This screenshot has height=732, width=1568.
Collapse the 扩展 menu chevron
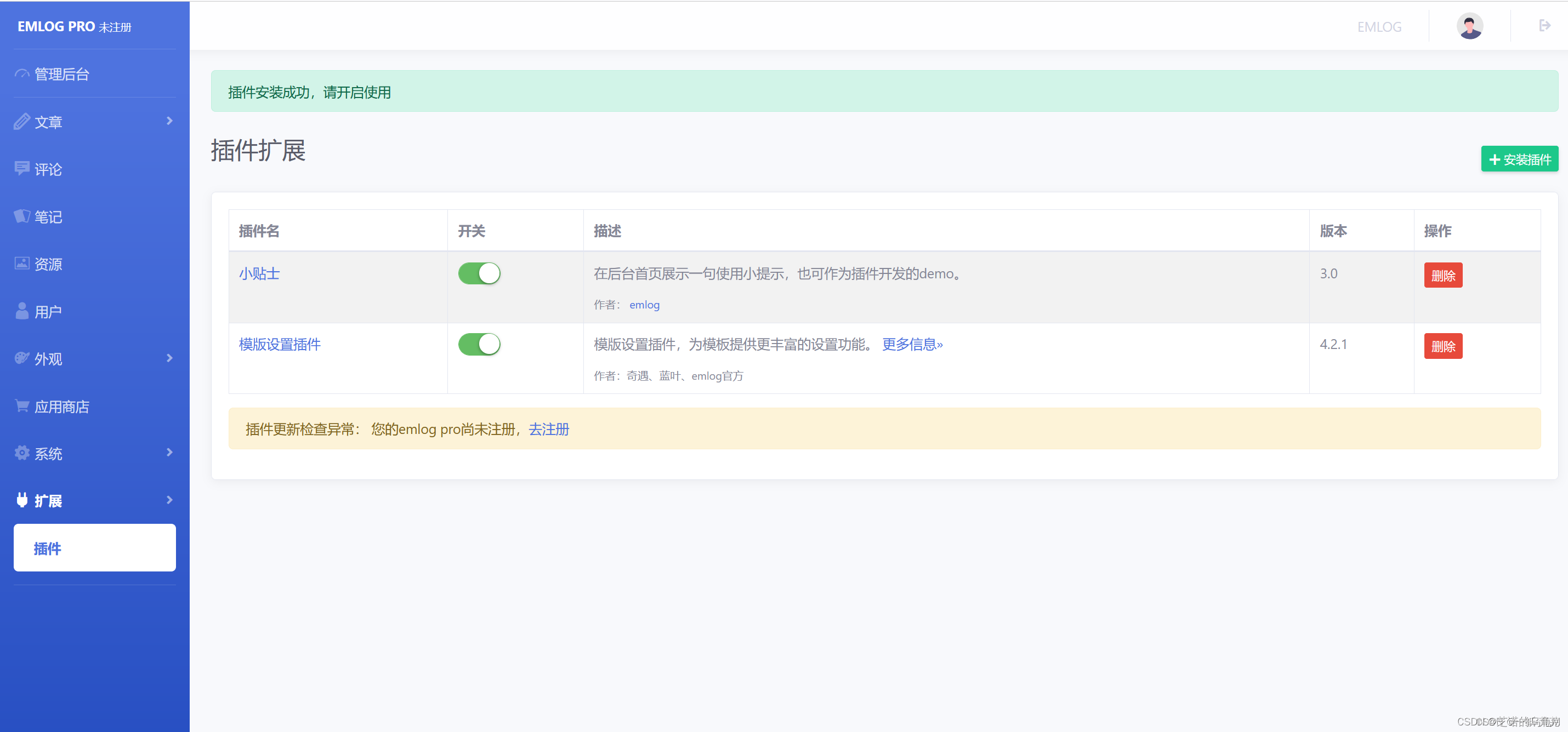[169, 500]
